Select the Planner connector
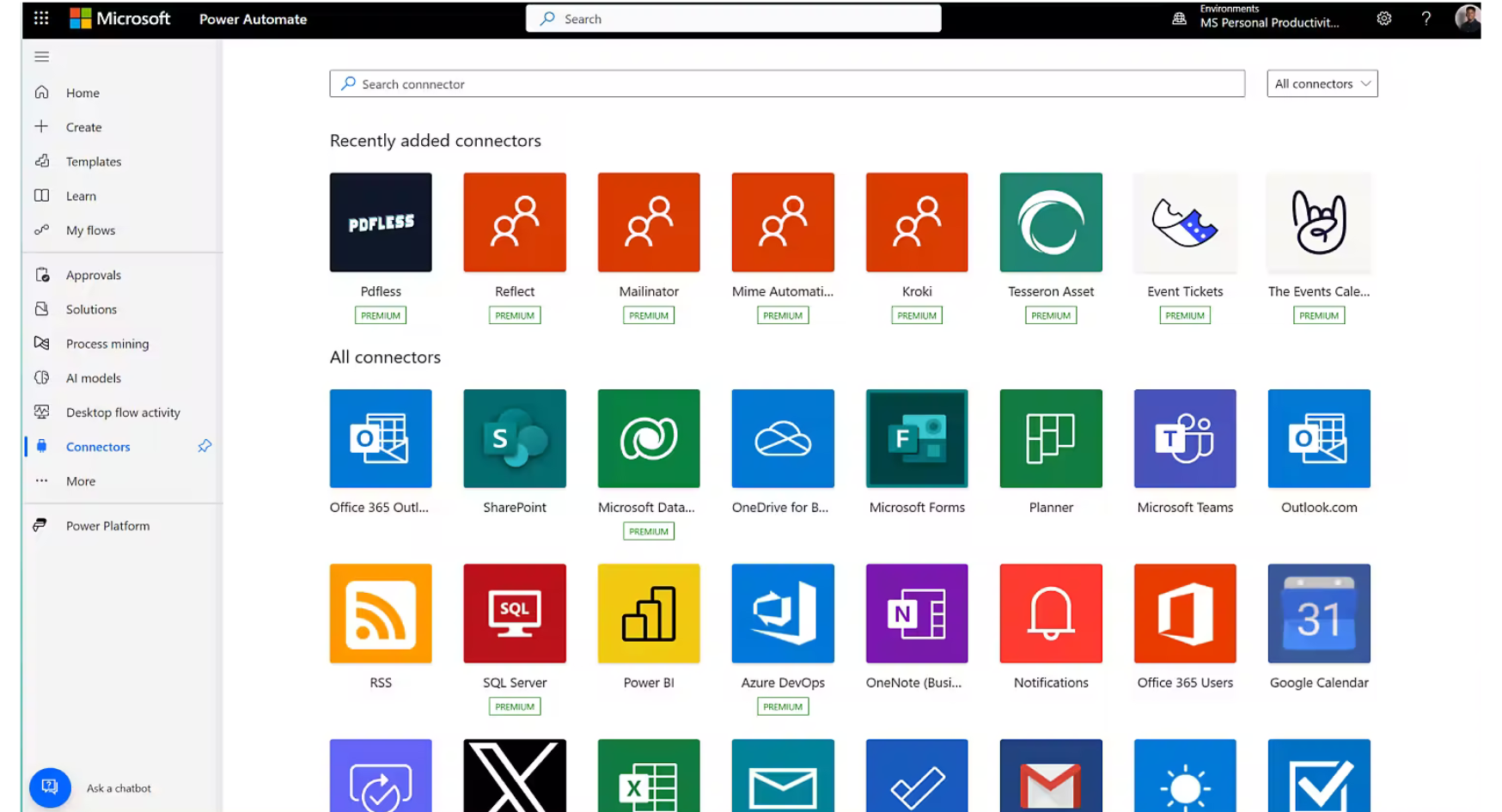The height and width of the screenshot is (812, 1502). 1051,438
